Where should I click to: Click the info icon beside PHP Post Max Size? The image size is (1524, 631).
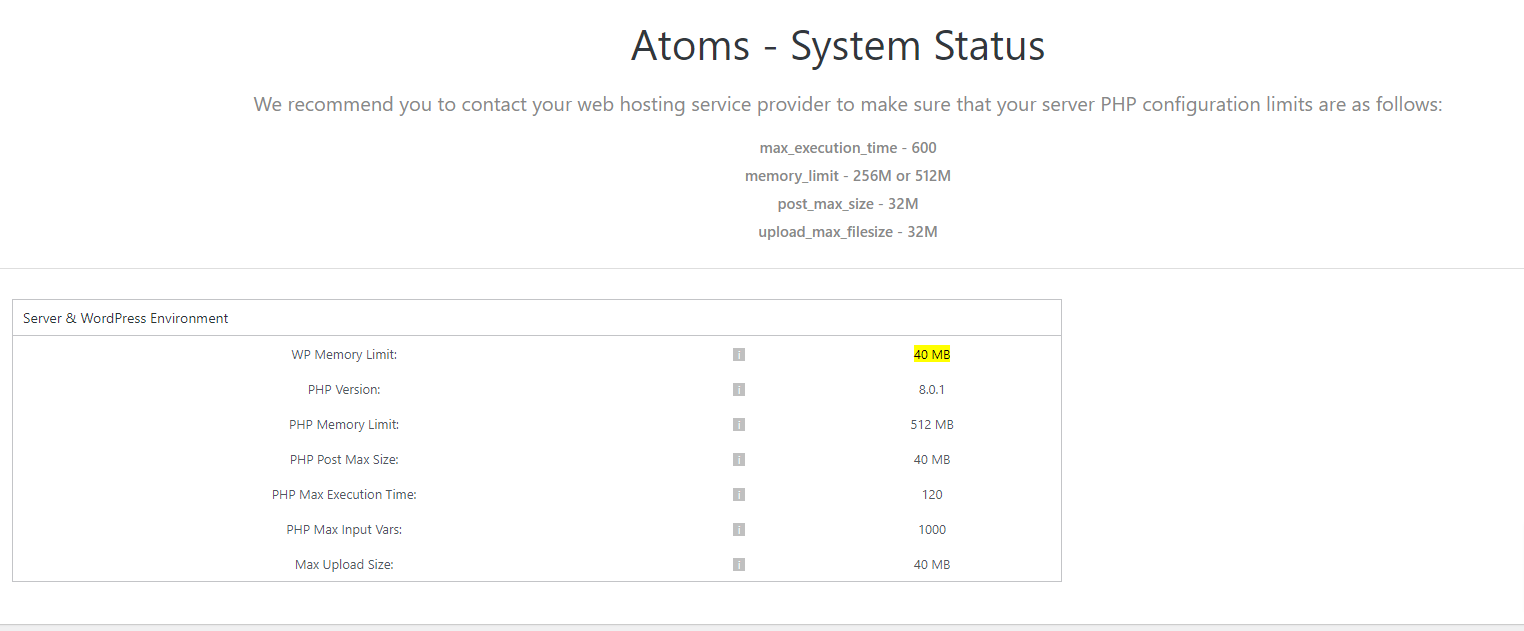coord(739,459)
